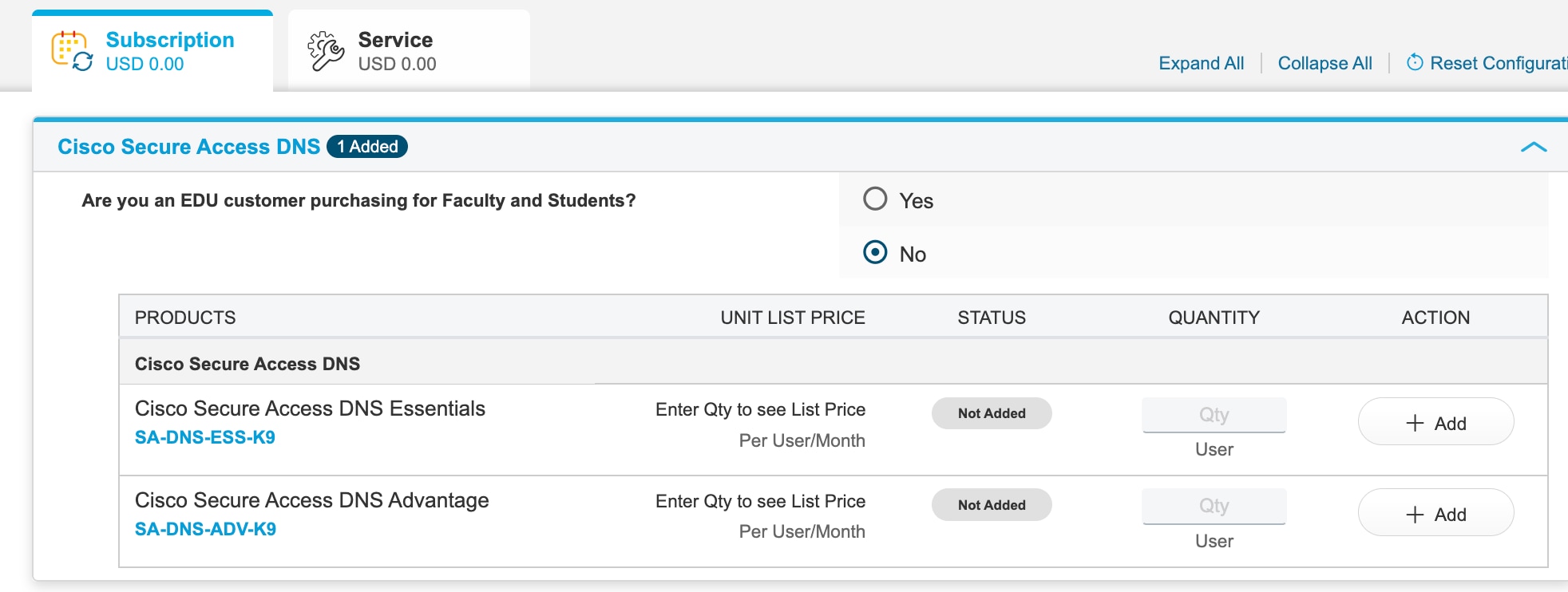Switch to the Subscription tab
Screen dimensions: 1568x592
pyautogui.click(x=152, y=51)
